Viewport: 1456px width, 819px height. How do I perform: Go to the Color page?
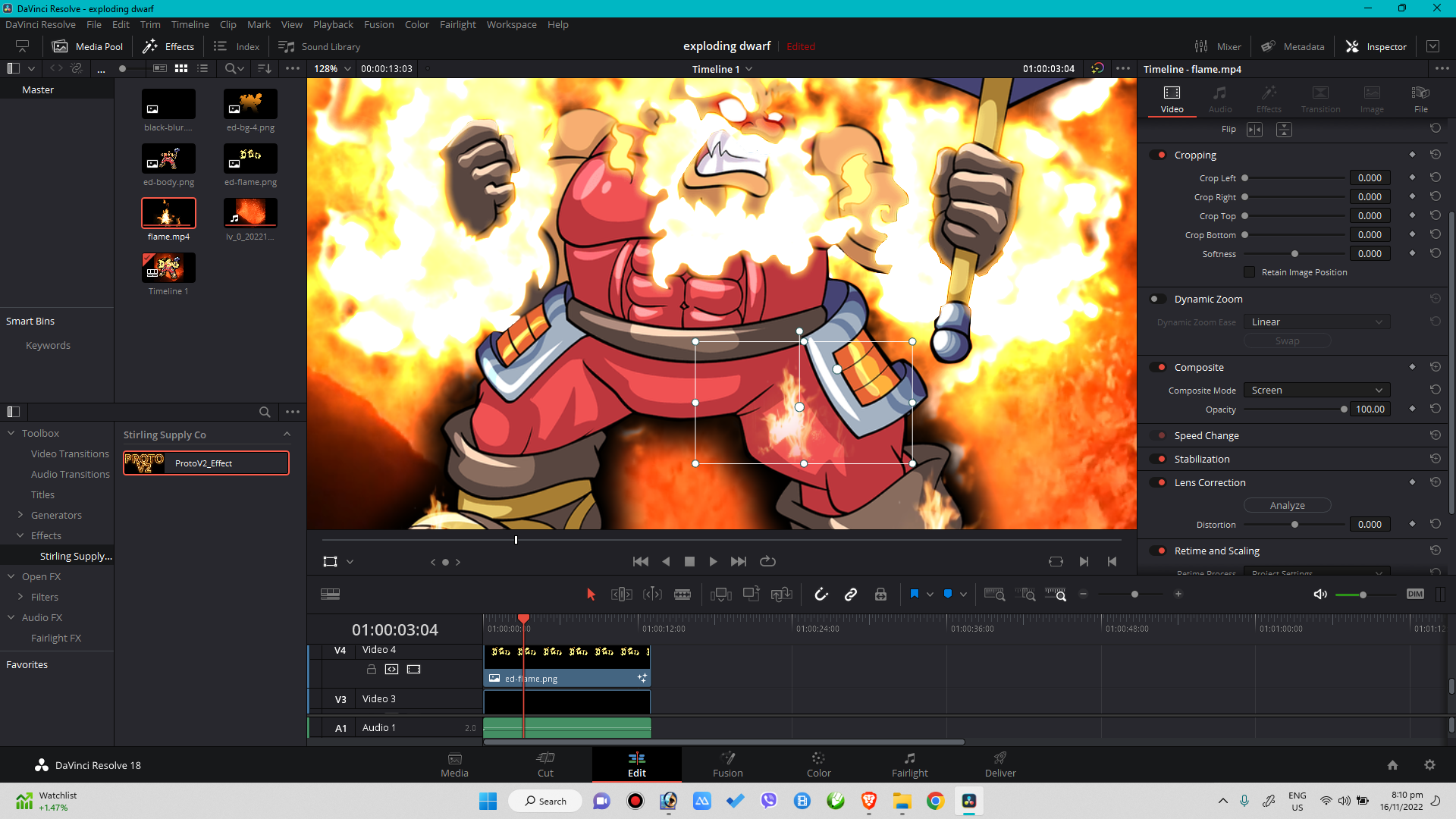[x=818, y=764]
